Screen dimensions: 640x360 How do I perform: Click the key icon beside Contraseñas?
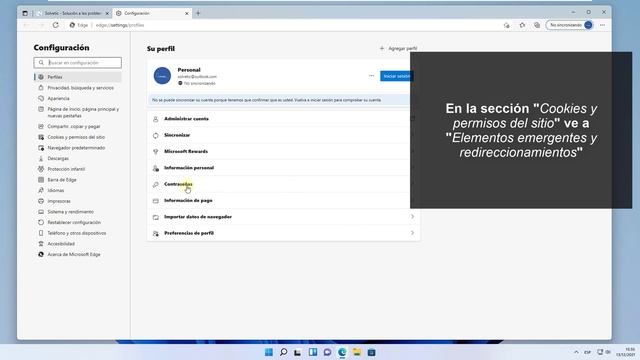(156, 184)
